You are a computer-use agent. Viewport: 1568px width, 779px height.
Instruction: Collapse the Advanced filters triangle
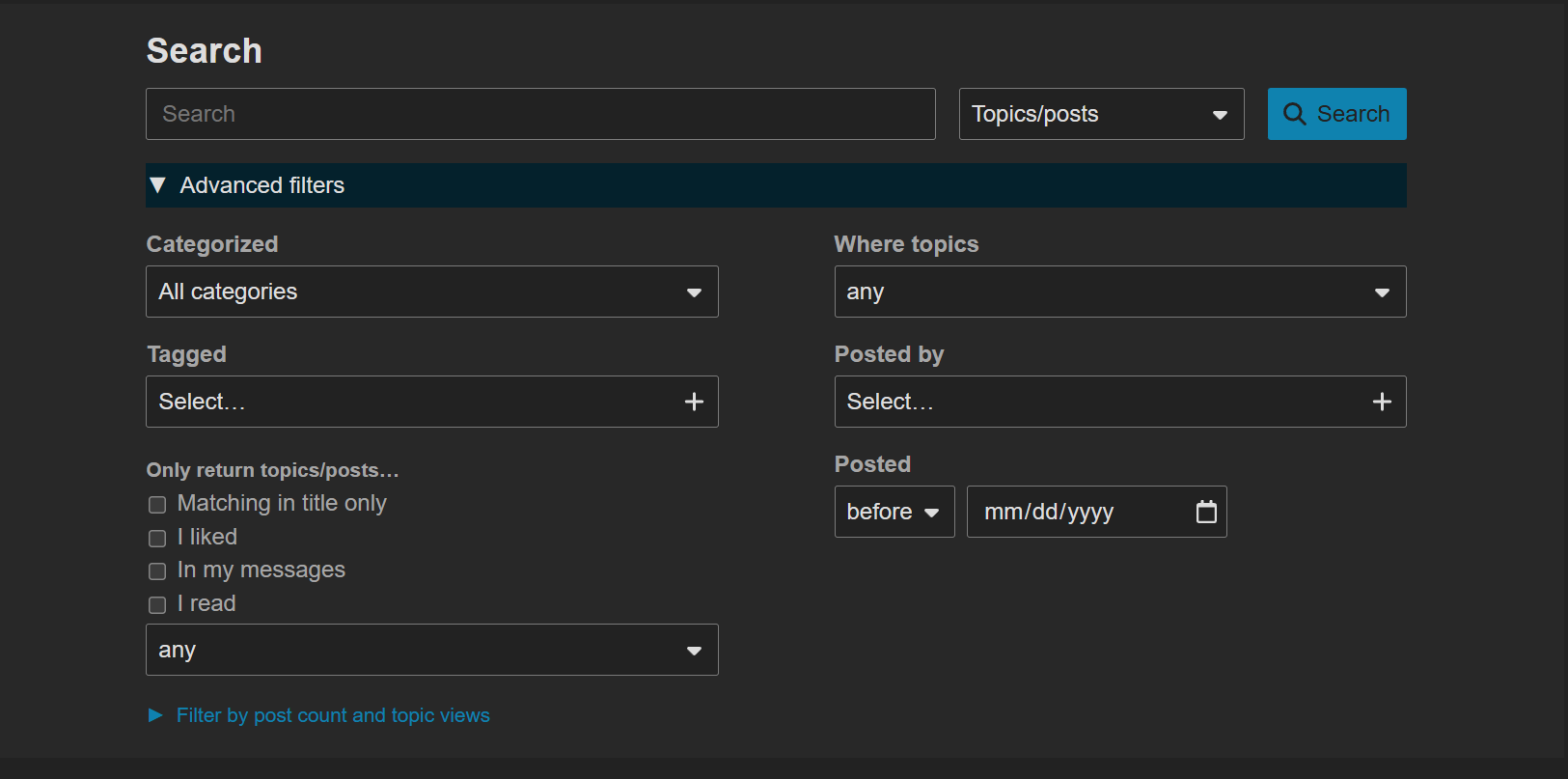coord(158,185)
